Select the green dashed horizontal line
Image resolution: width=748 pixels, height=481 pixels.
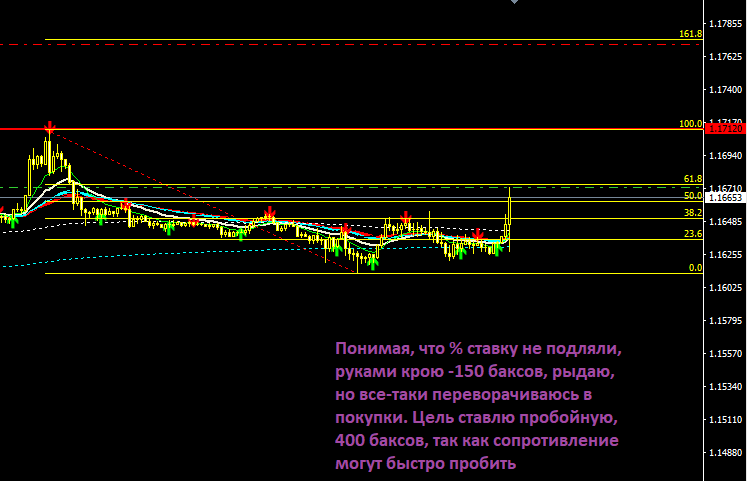coord(351,188)
